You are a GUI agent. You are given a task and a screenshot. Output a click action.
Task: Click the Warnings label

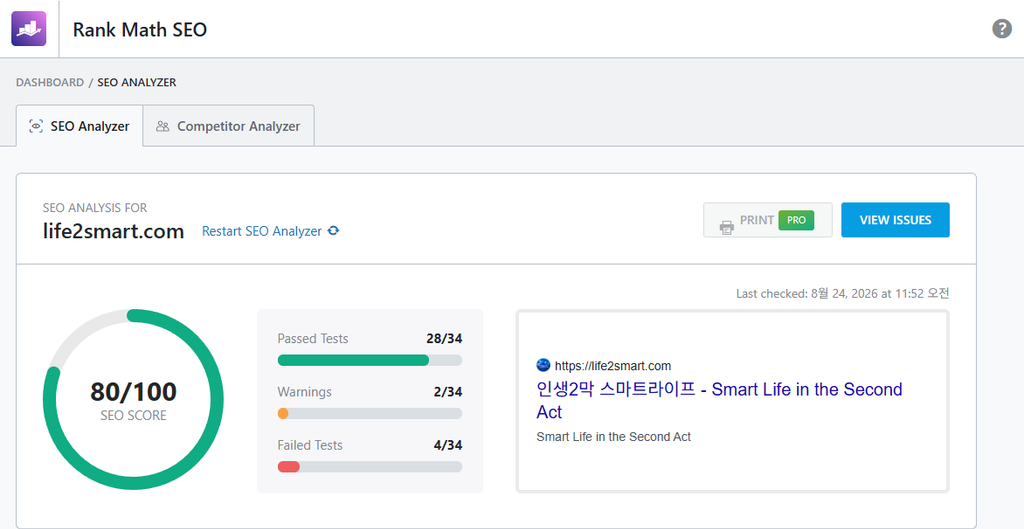click(x=304, y=392)
